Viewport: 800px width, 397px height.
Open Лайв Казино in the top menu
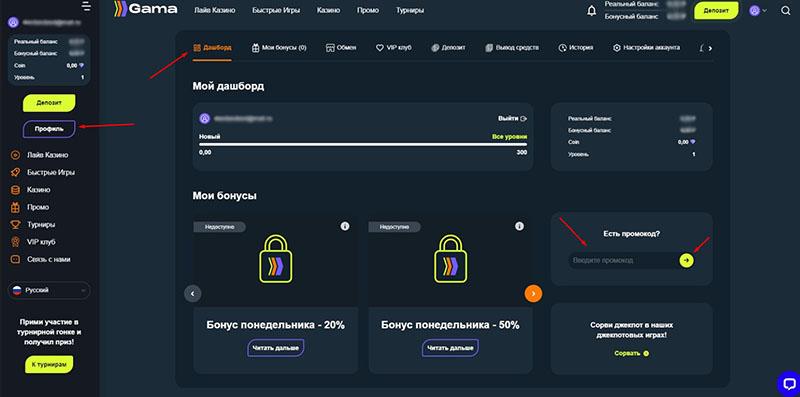coord(215,10)
